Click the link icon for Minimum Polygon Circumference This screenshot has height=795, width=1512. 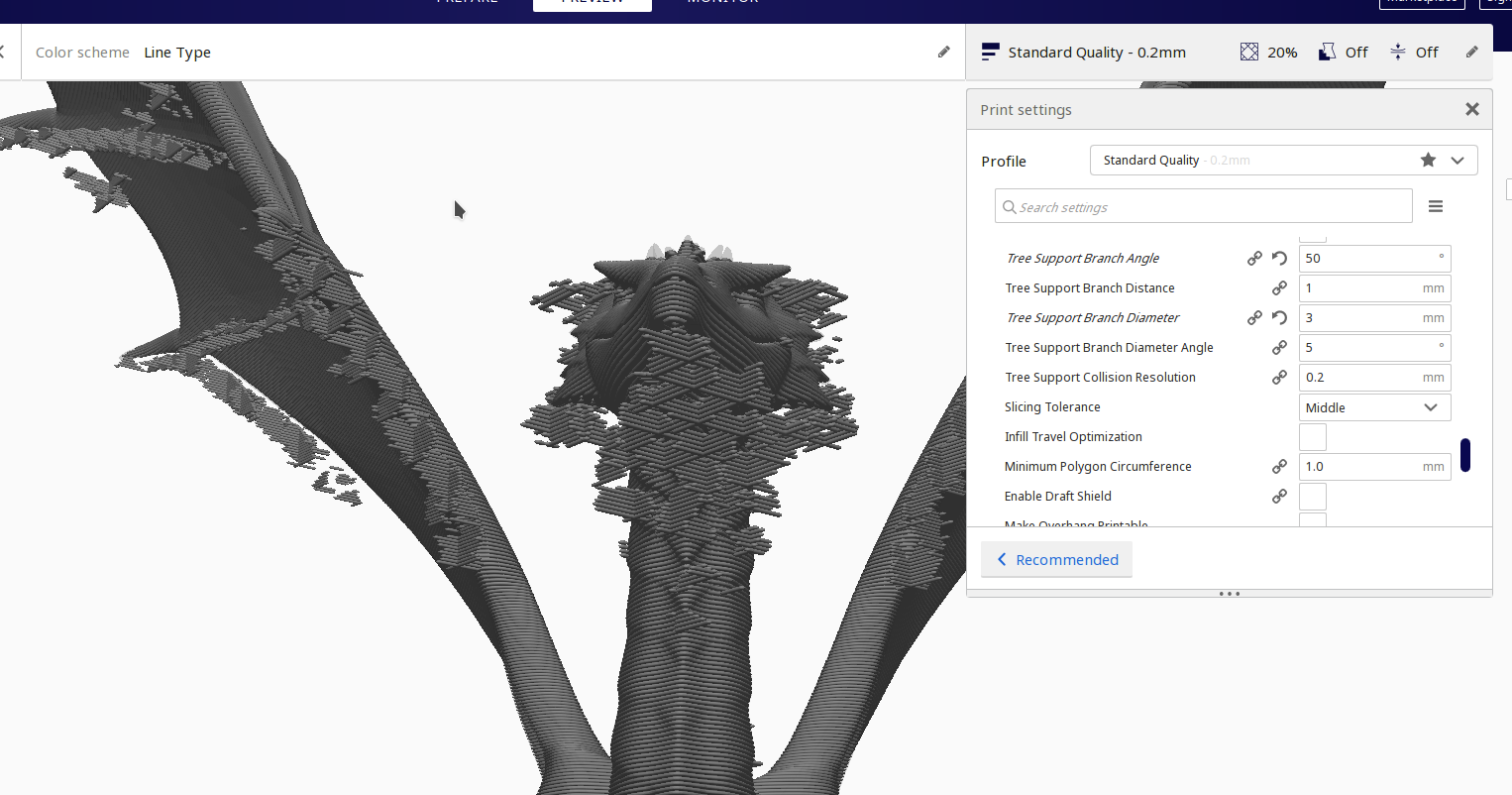click(1279, 466)
